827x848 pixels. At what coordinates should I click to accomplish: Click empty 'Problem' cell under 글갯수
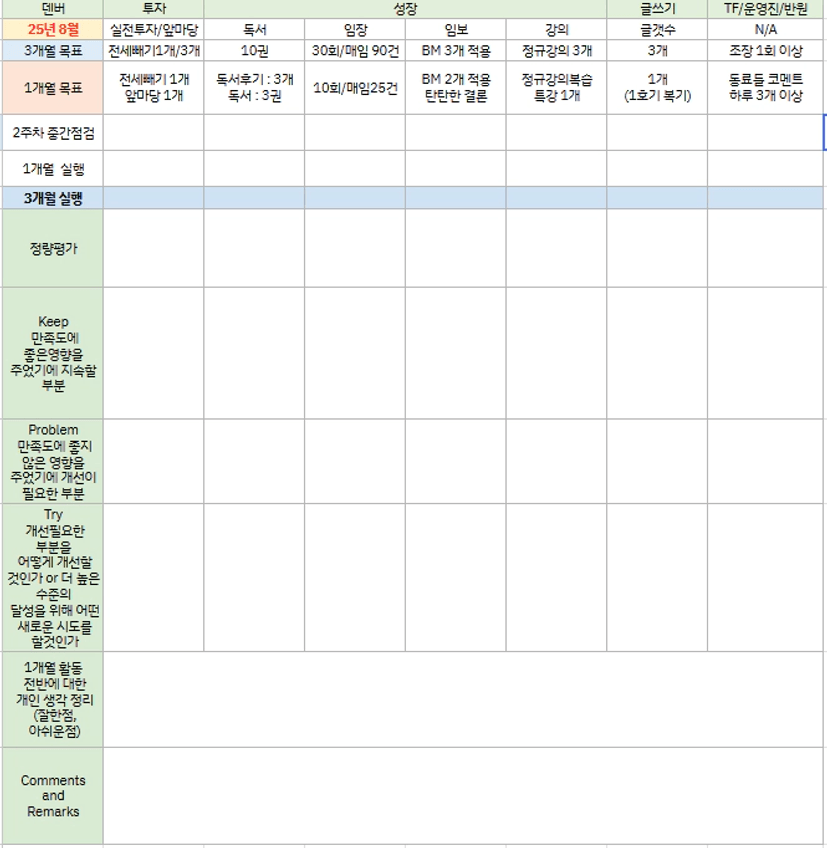point(657,461)
